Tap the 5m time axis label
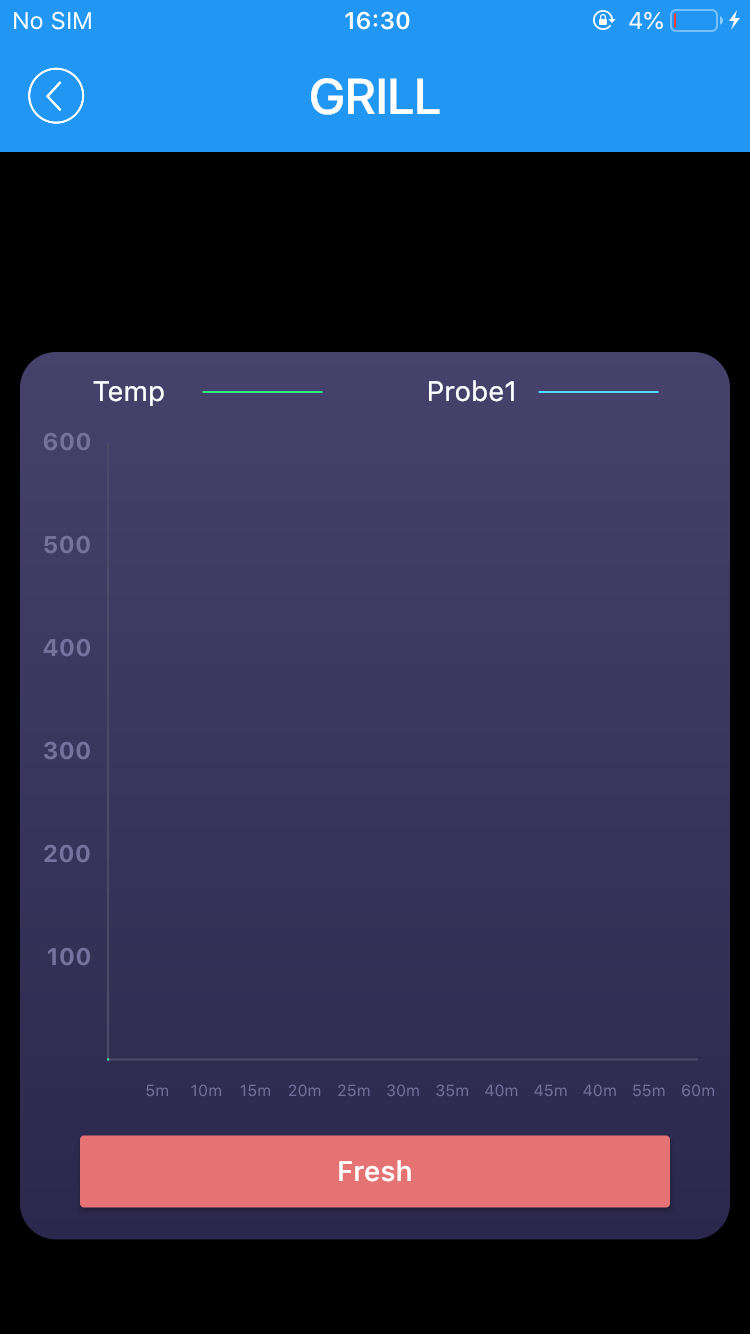This screenshot has height=1334, width=750. pyautogui.click(x=157, y=1091)
